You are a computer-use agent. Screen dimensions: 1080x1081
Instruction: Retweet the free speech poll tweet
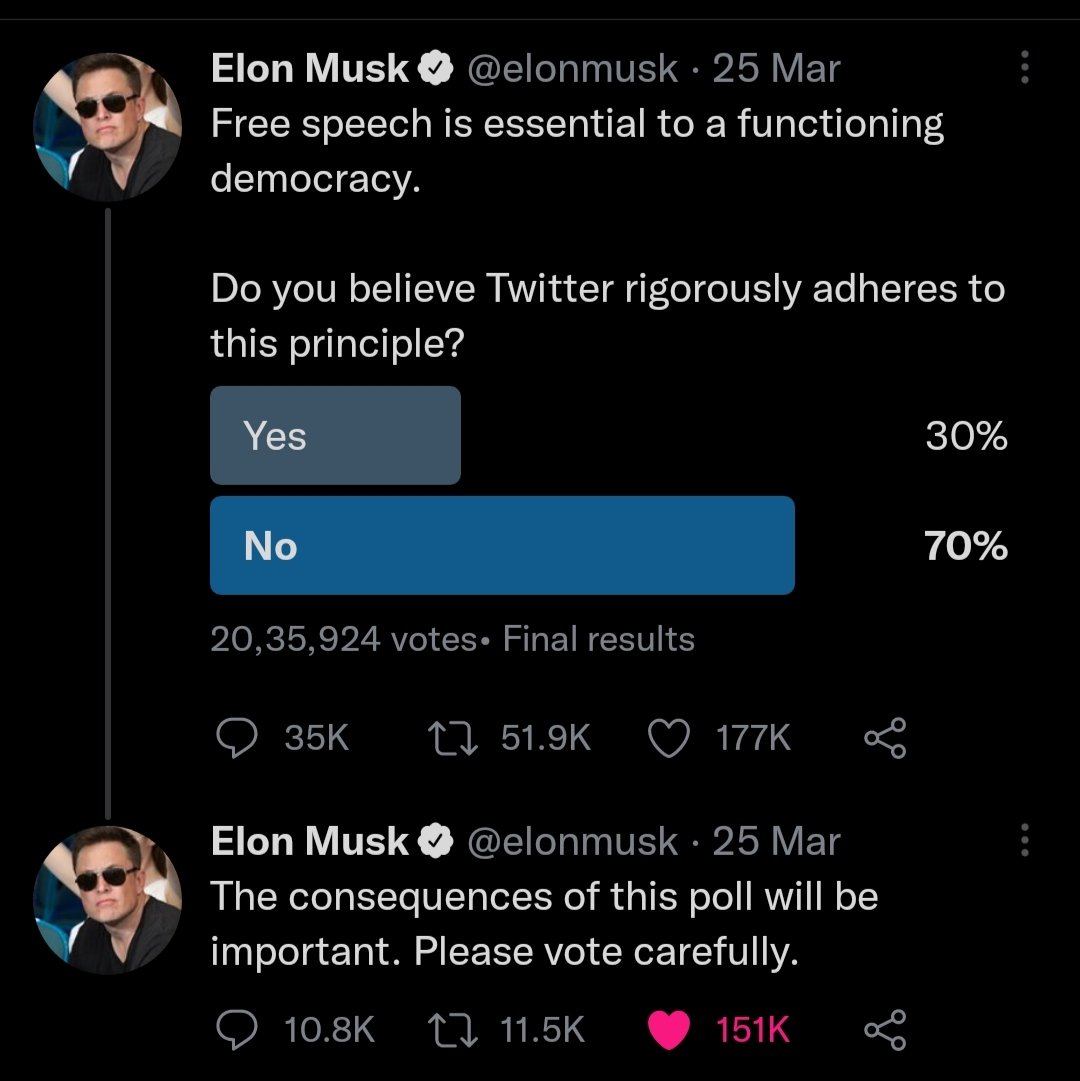(453, 738)
